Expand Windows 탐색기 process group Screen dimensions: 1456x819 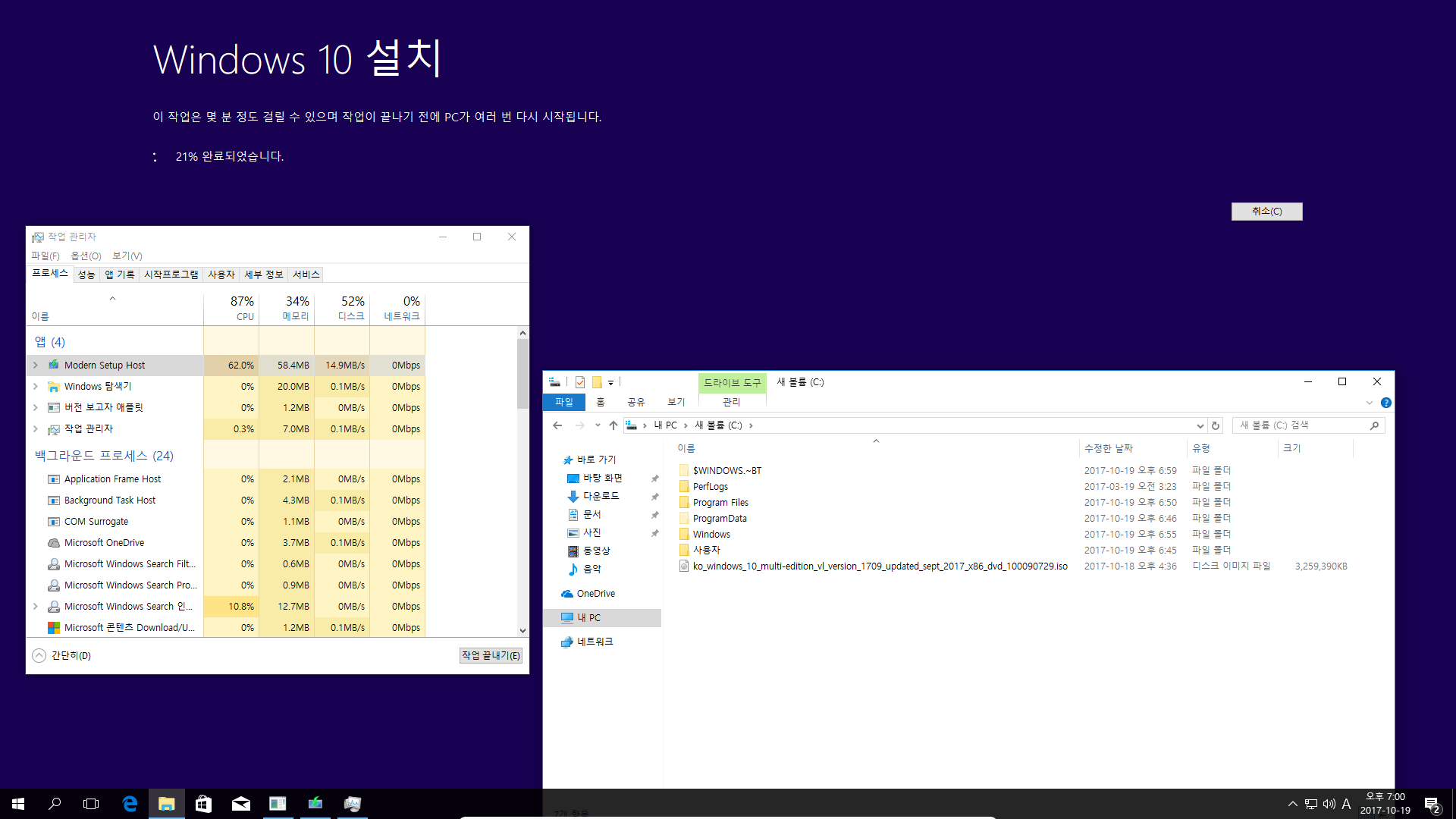tap(36, 386)
